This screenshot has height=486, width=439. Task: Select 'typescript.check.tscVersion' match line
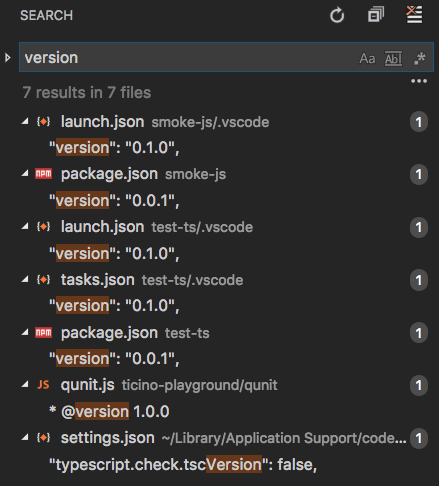click(x=183, y=465)
